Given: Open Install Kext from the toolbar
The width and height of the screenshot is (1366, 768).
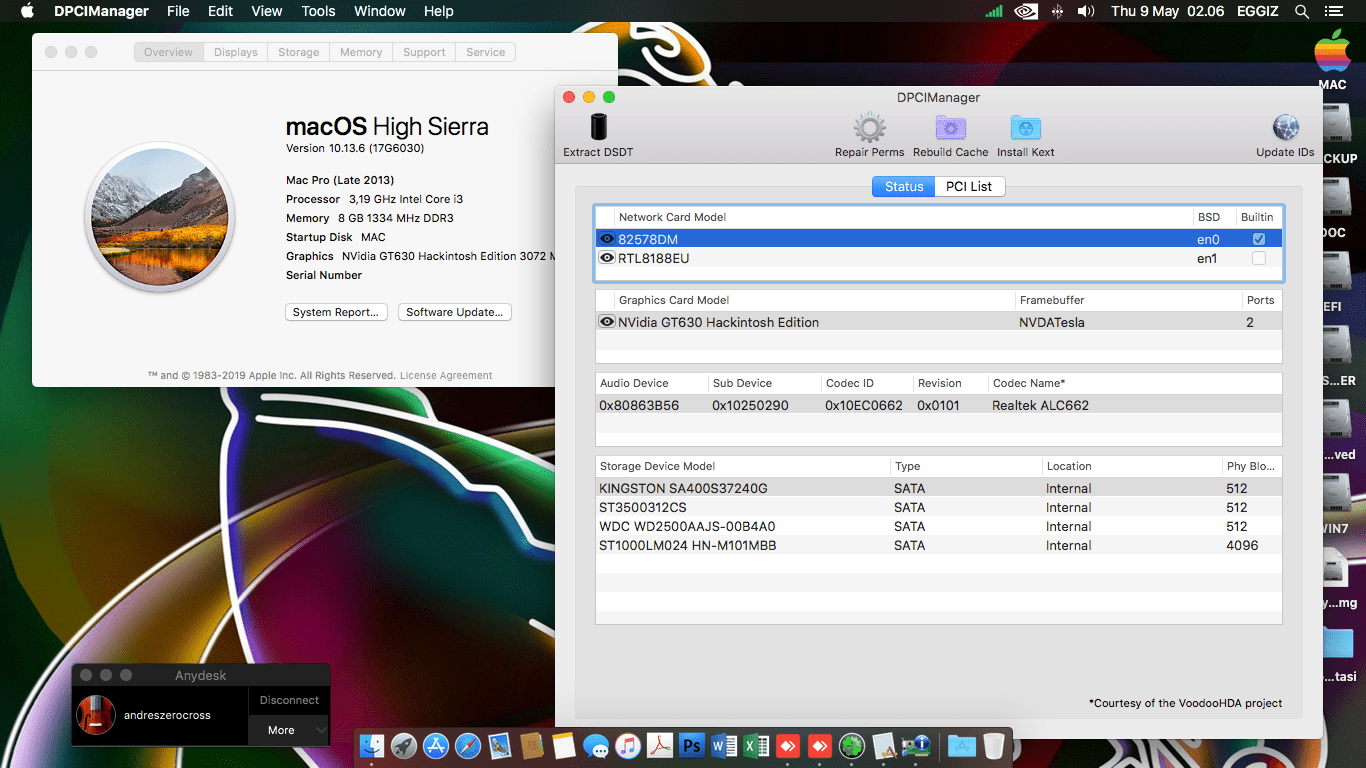Looking at the screenshot, I should (x=1026, y=128).
